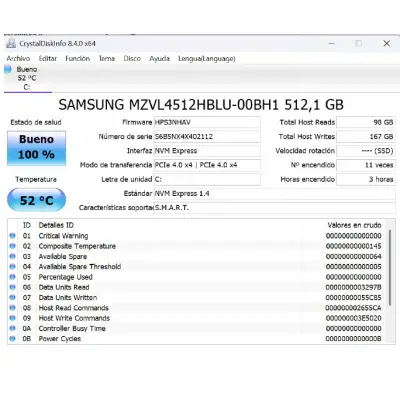Open the Editar menu
Screen dimensions: 400x416
coord(48,59)
